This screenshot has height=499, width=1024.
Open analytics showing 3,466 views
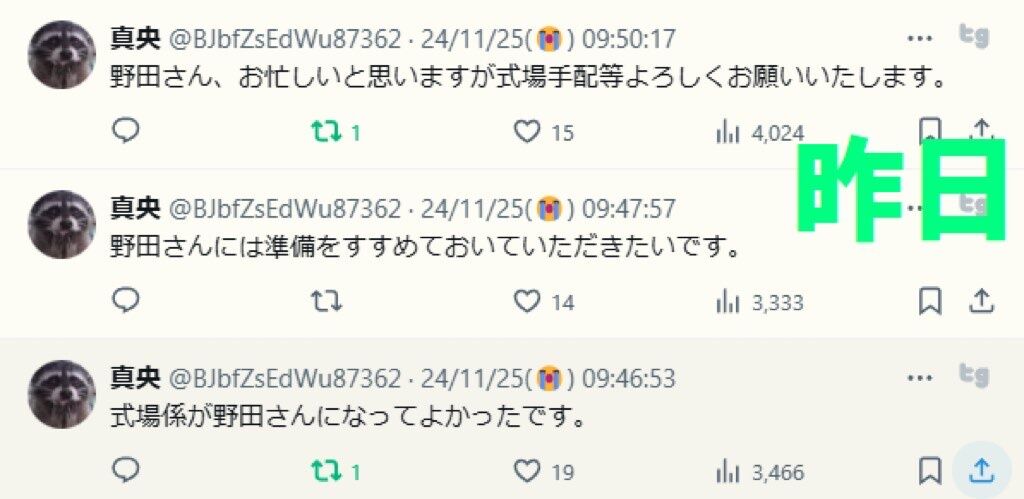point(760,472)
